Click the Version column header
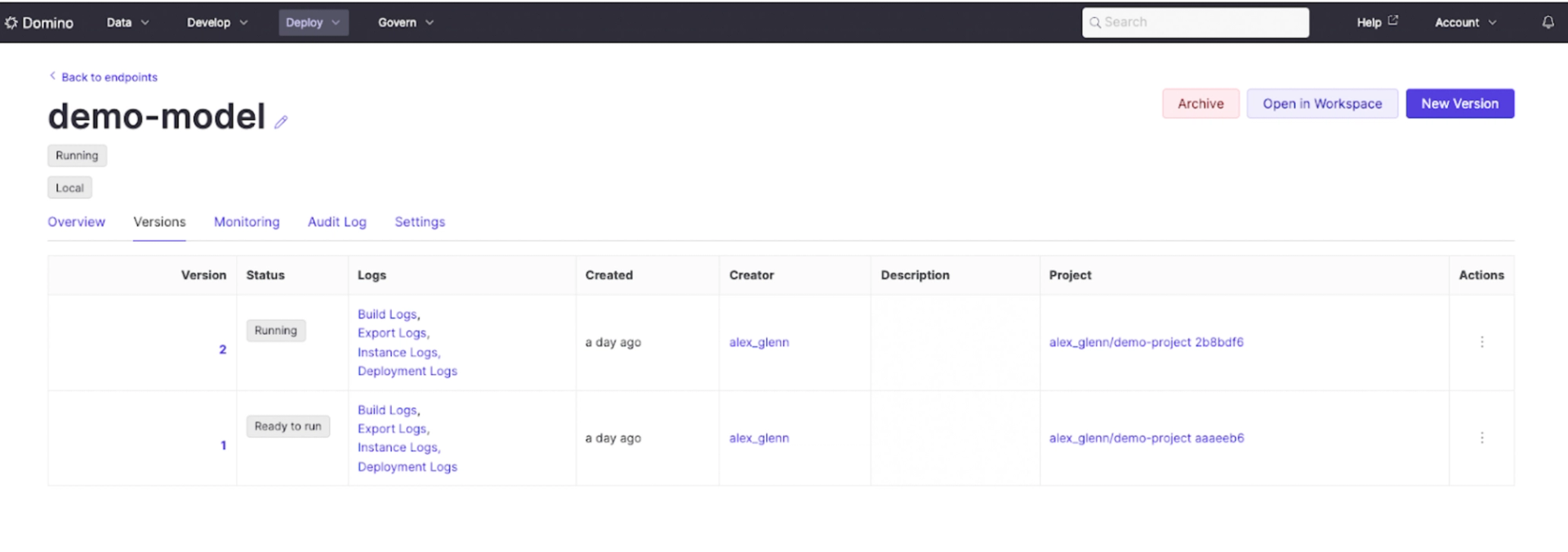Image resolution: width=1568 pixels, height=552 pixels. pos(203,275)
